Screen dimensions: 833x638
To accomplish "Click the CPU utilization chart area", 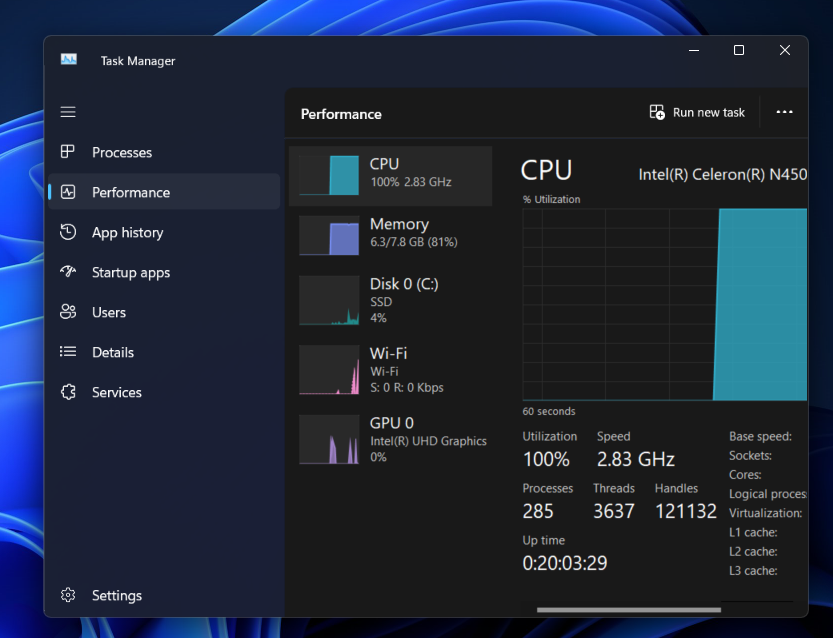I will coord(664,304).
